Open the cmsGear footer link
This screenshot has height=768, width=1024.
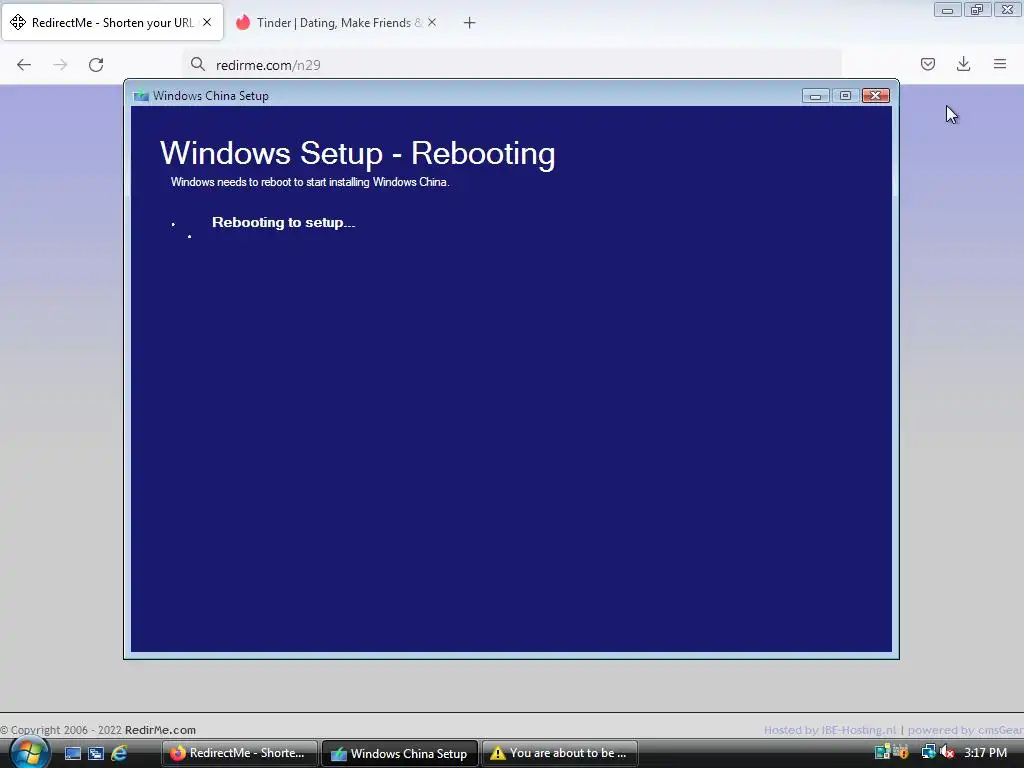coord(1000,730)
